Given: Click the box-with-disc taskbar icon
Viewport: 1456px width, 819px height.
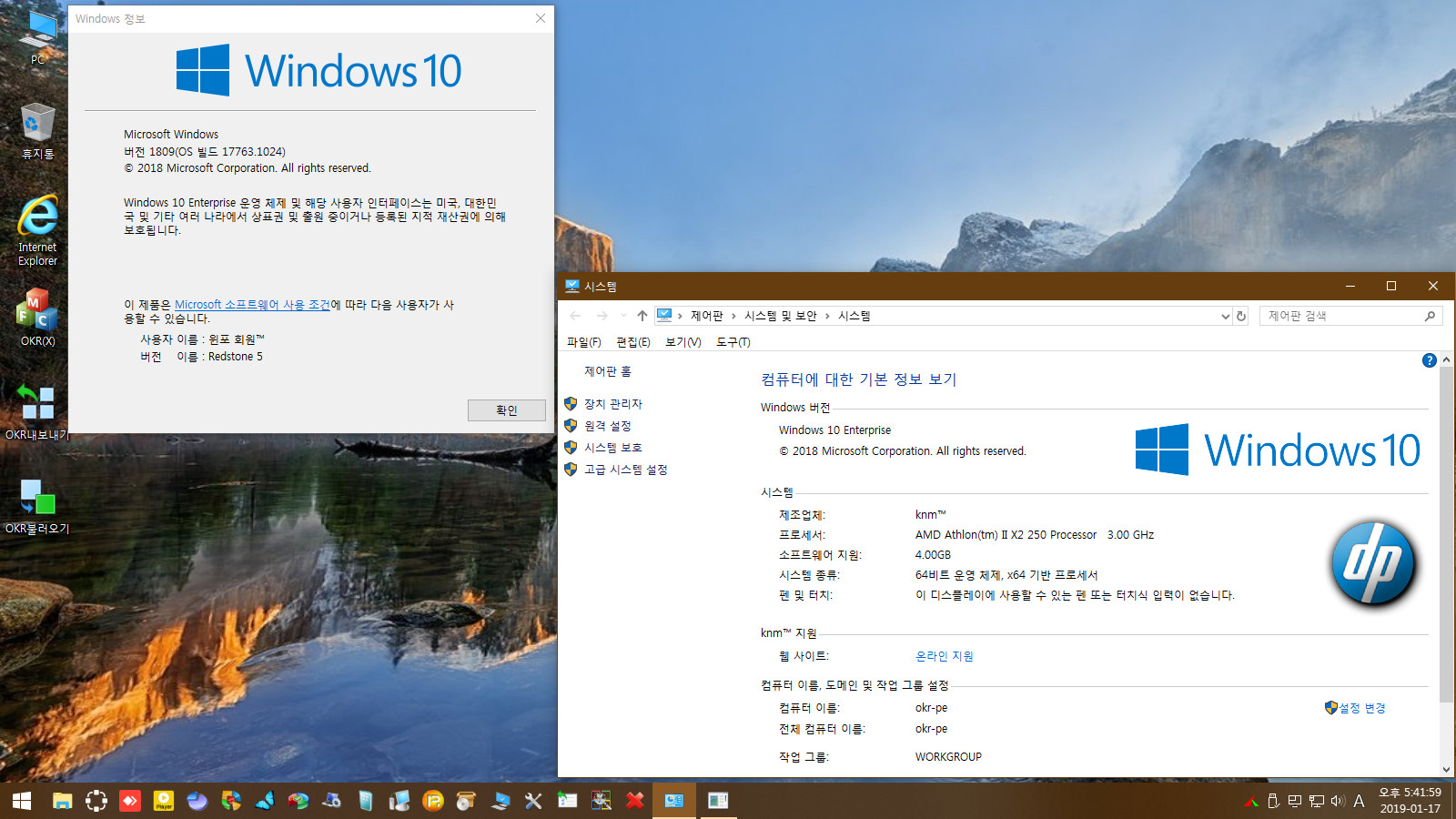Looking at the screenshot, I should (x=467, y=801).
